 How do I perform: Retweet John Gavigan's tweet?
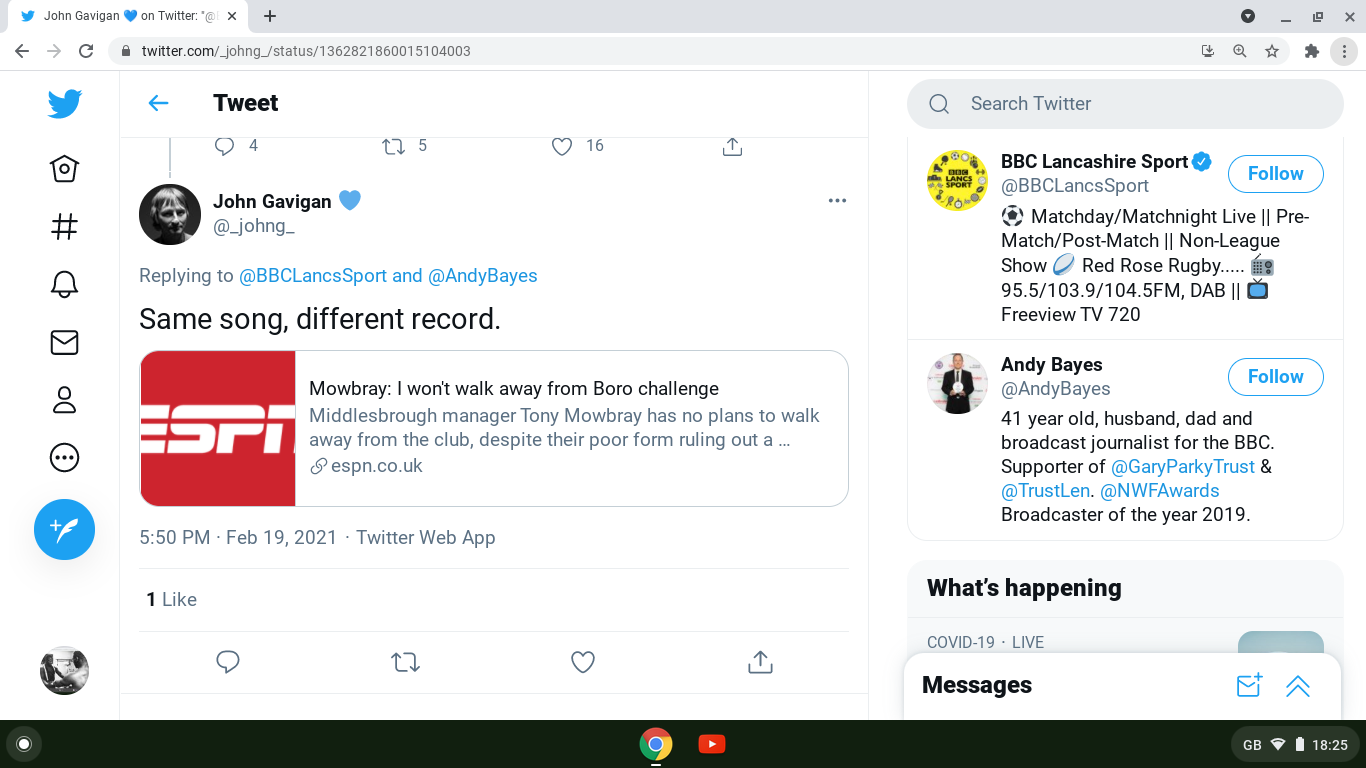tap(405, 662)
